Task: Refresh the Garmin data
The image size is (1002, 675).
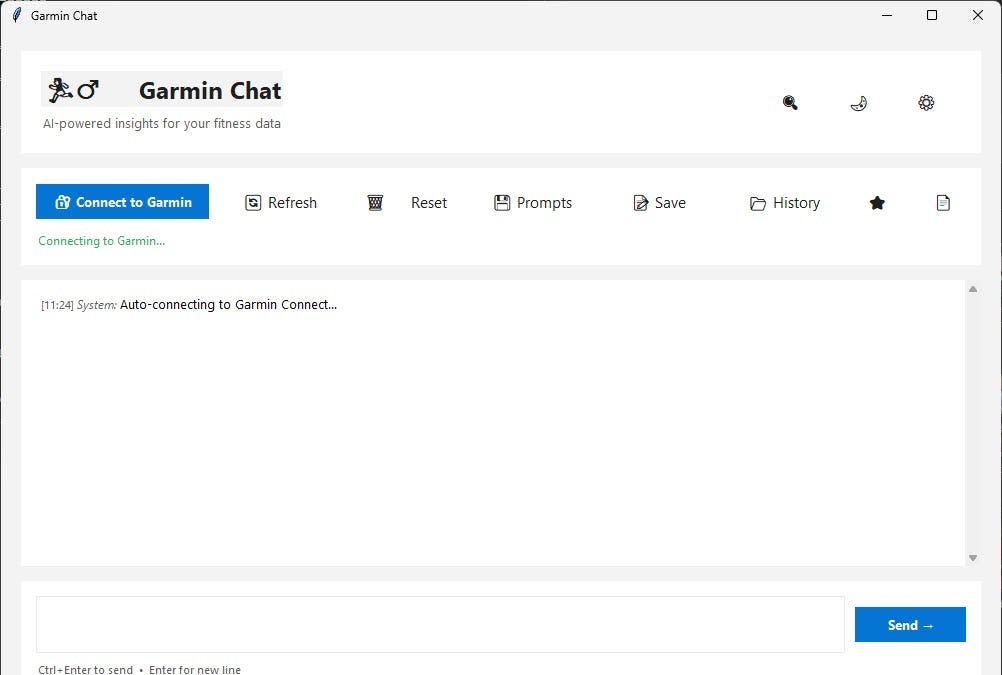Action: click(x=281, y=203)
